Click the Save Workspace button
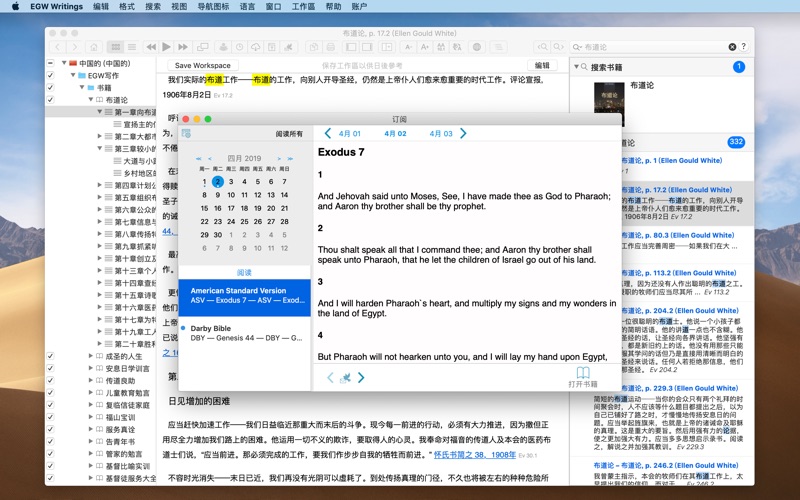The width and height of the screenshot is (800, 500). coord(203,65)
